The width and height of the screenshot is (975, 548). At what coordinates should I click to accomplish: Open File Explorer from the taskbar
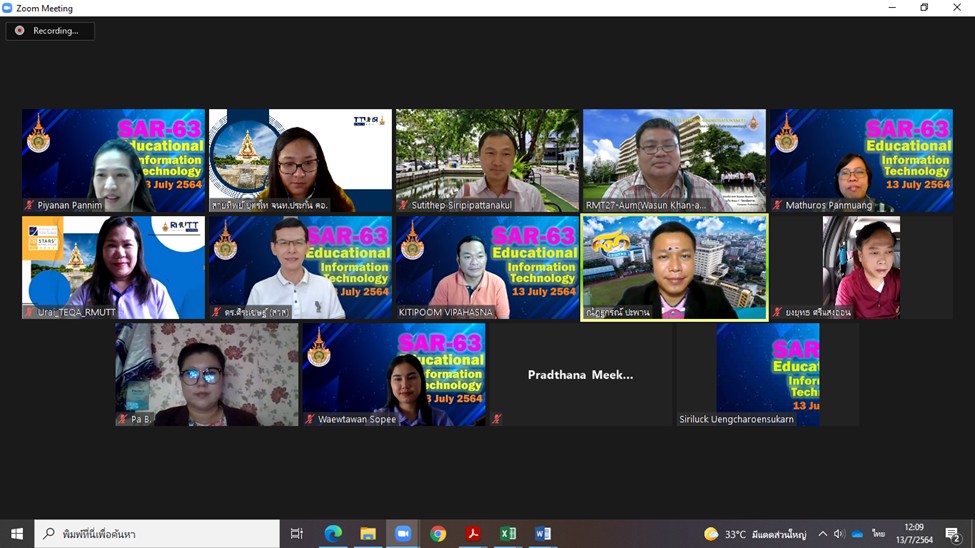[x=368, y=534]
